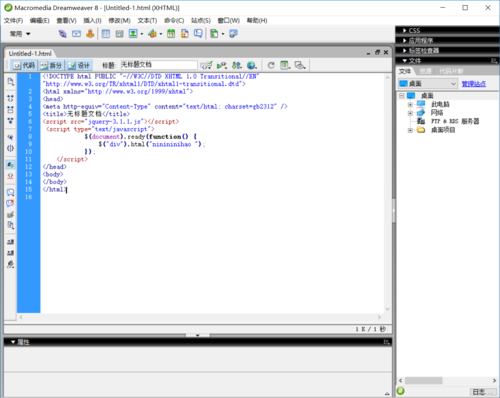Image resolution: width=500 pixels, height=398 pixels.
Task: Click the Email Link insert icon
Action: (76, 34)
